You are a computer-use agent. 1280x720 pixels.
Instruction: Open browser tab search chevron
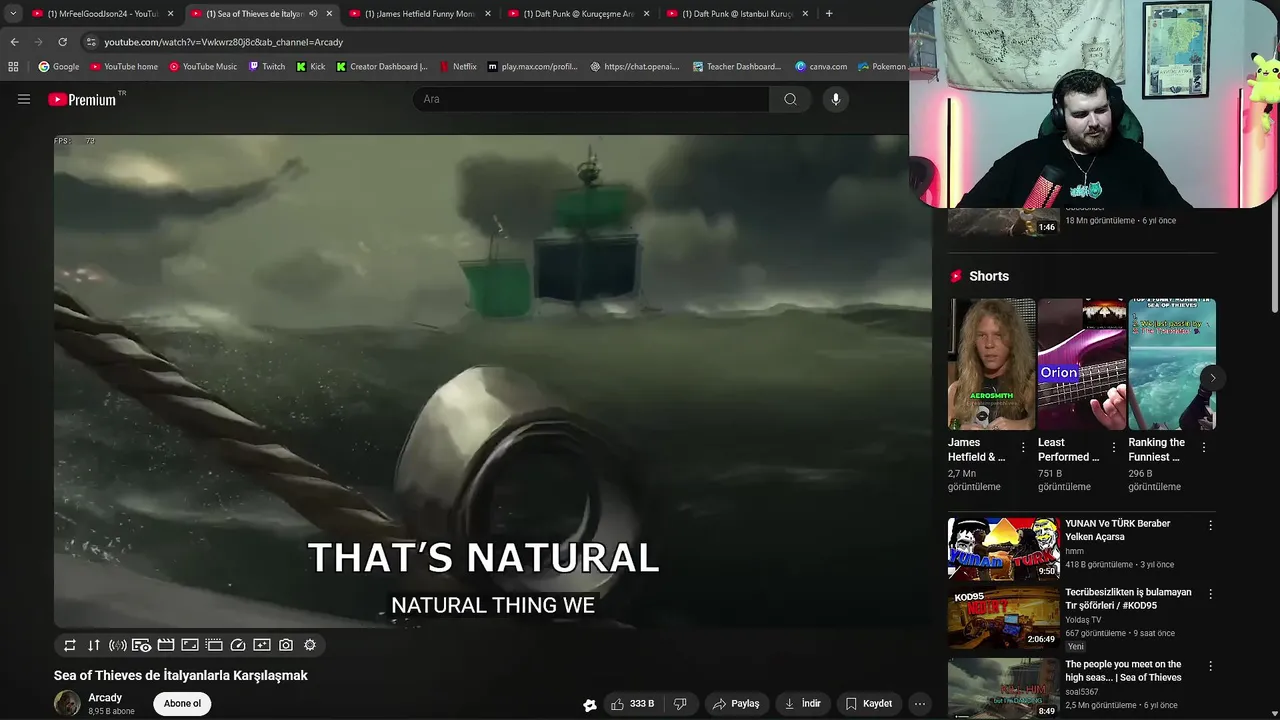pyautogui.click(x=13, y=14)
